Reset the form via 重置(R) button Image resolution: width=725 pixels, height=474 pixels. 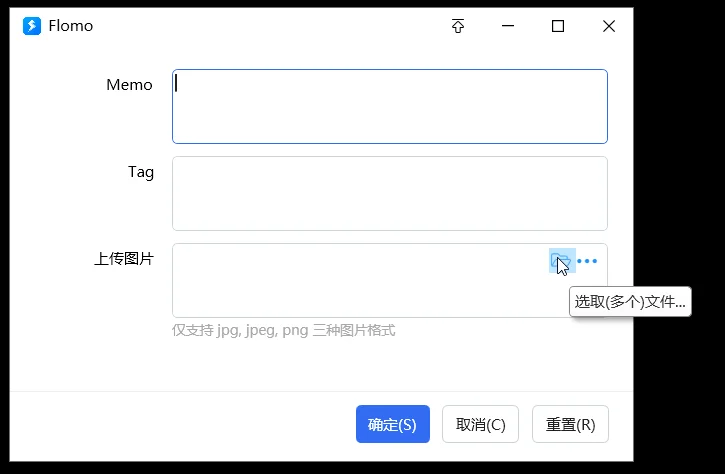570,424
